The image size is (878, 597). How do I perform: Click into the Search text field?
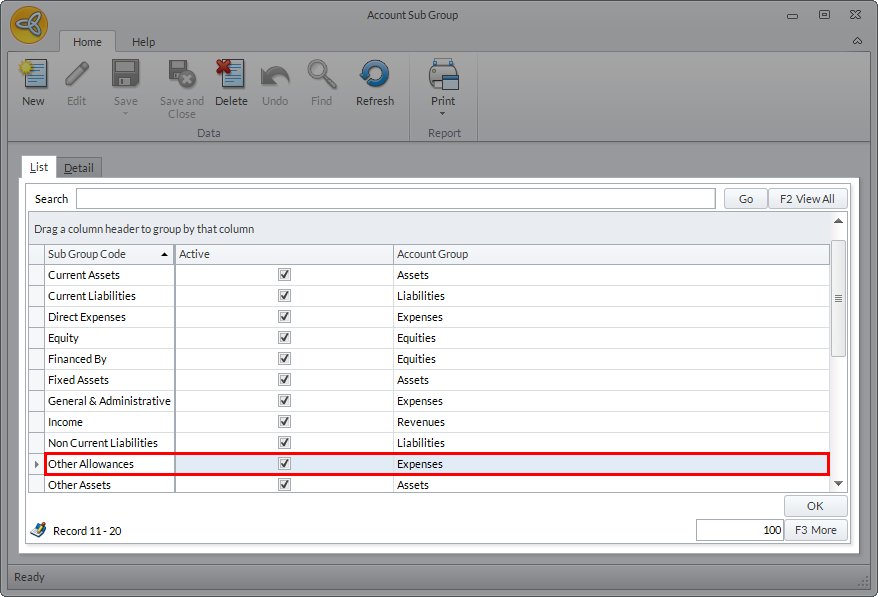pos(395,199)
